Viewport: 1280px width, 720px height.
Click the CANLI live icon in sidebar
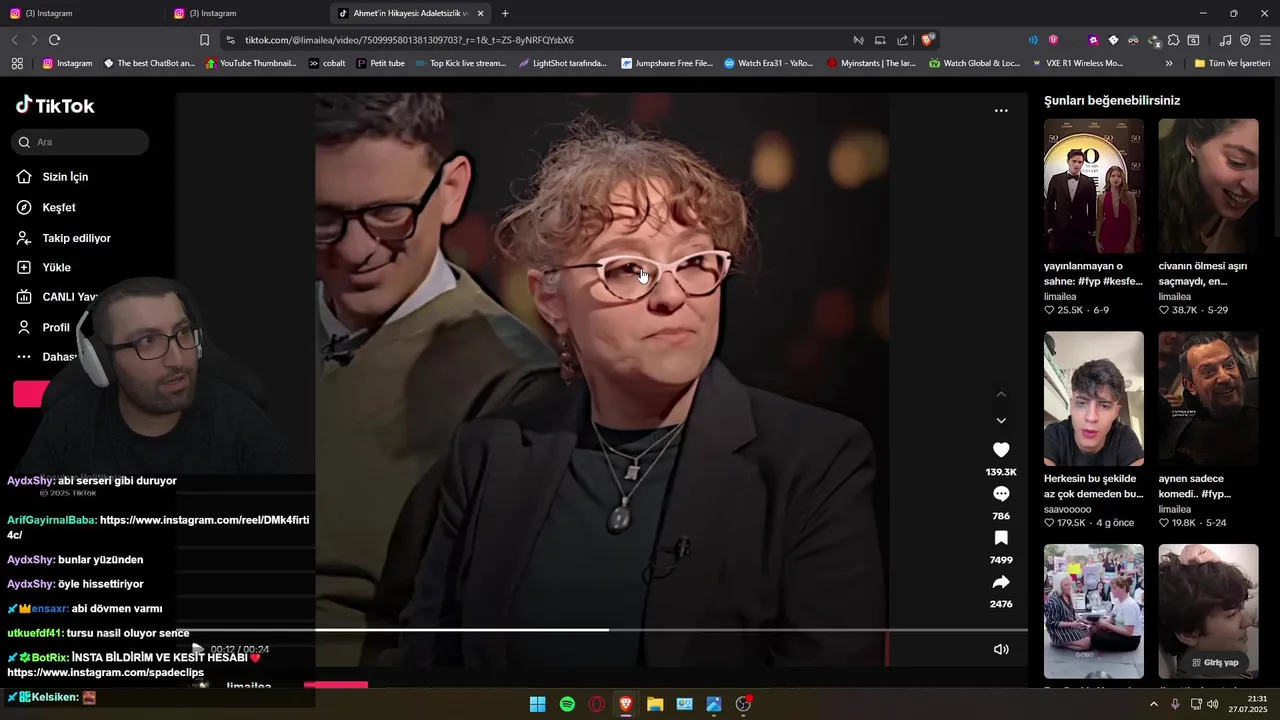pyautogui.click(x=24, y=297)
